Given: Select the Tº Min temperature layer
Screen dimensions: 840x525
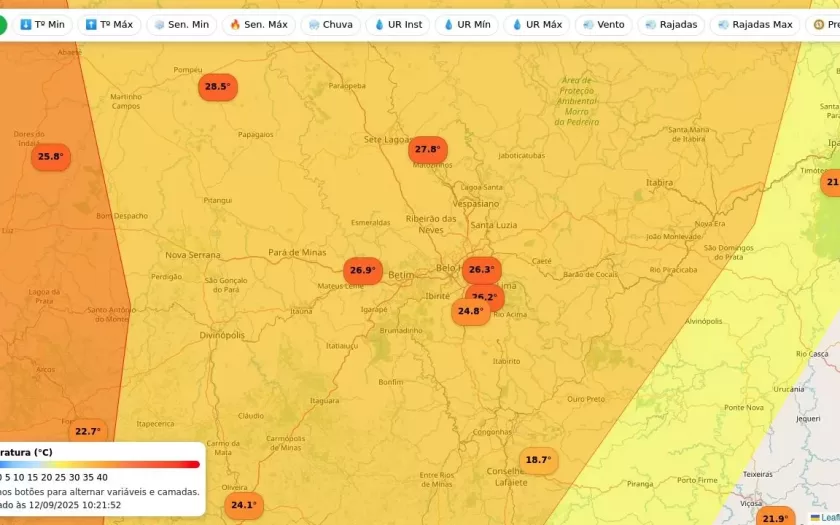Looking at the screenshot, I should [x=42, y=24].
